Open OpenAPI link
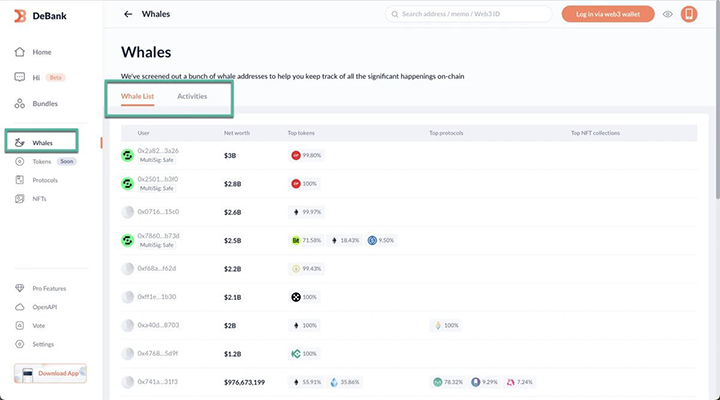Image resolution: width=720 pixels, height=400 pixels. [45, 307]
